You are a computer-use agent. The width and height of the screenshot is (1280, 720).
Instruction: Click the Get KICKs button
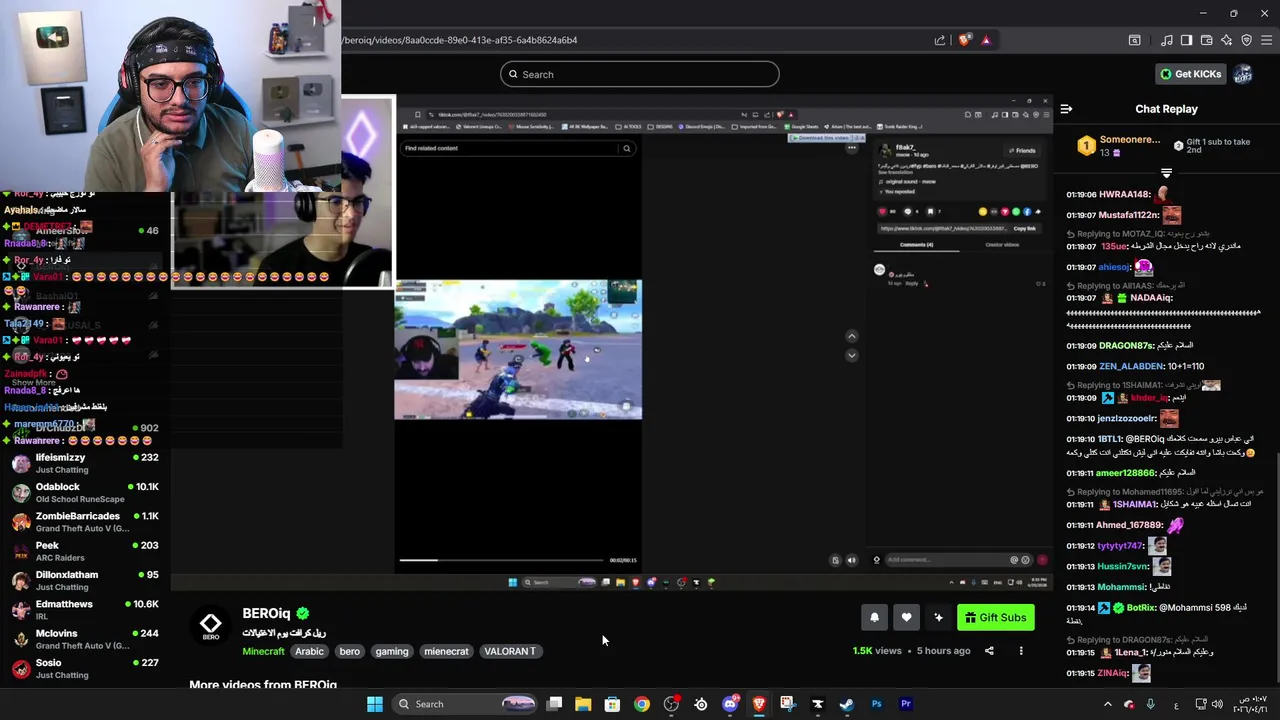[x=1190, y=74]
